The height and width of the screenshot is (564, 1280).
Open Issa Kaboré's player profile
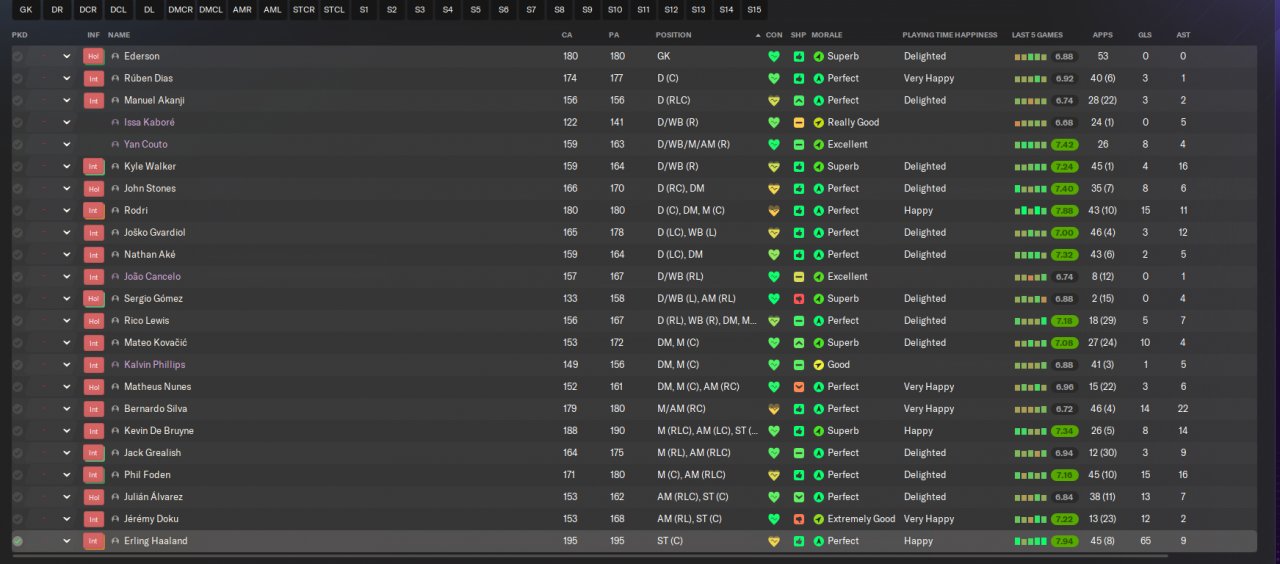click(x=149, y=122)
